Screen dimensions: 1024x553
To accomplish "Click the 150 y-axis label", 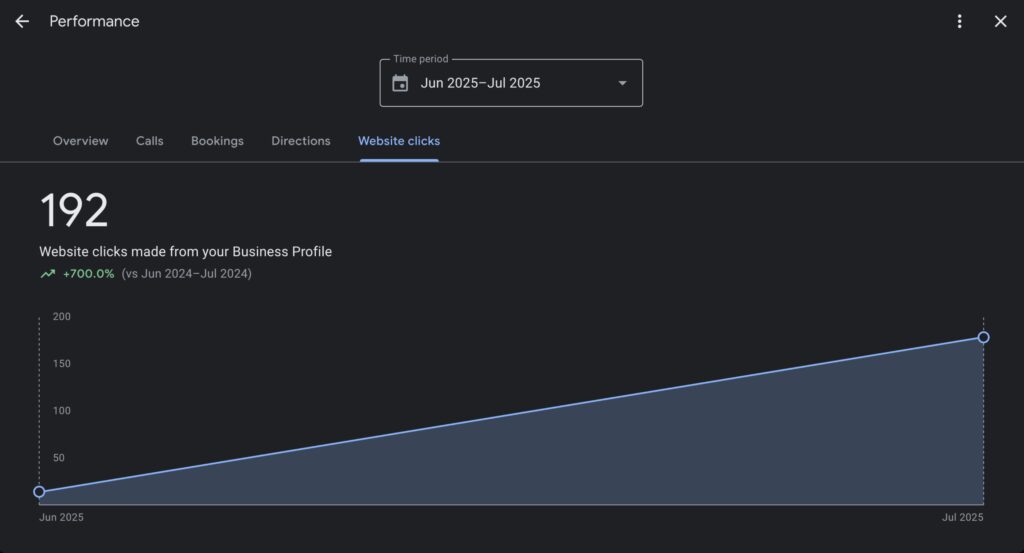I will tap(61, 364).
